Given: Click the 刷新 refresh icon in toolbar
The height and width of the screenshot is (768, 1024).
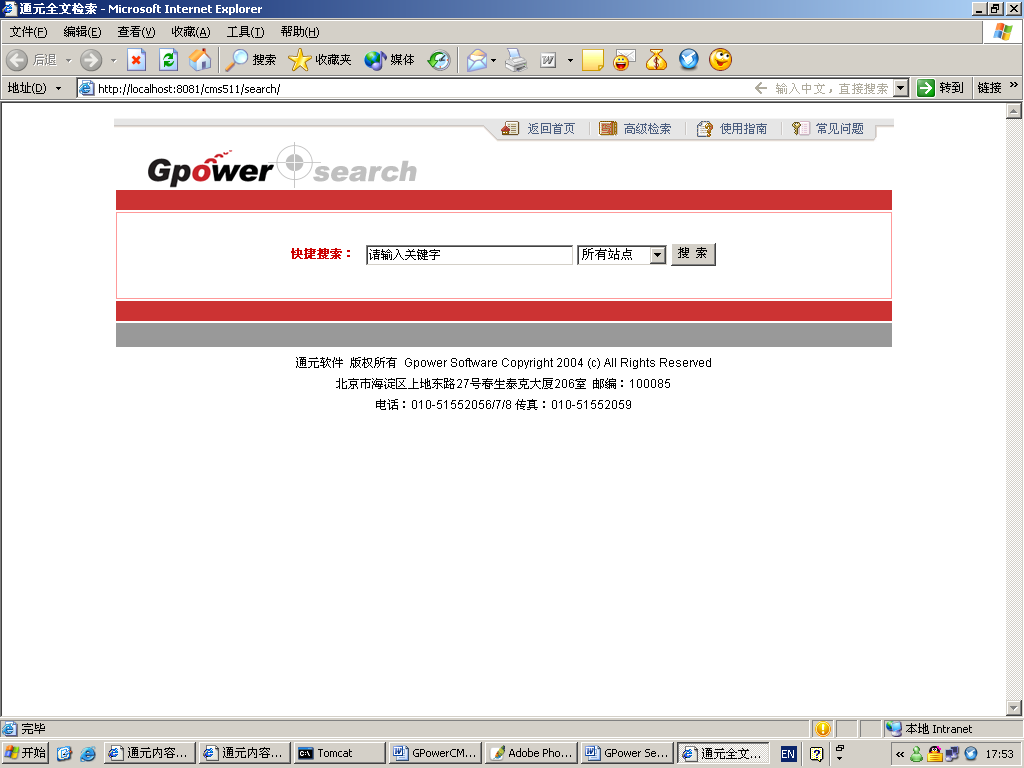Looking at the screenshot, I should (168, 60).
